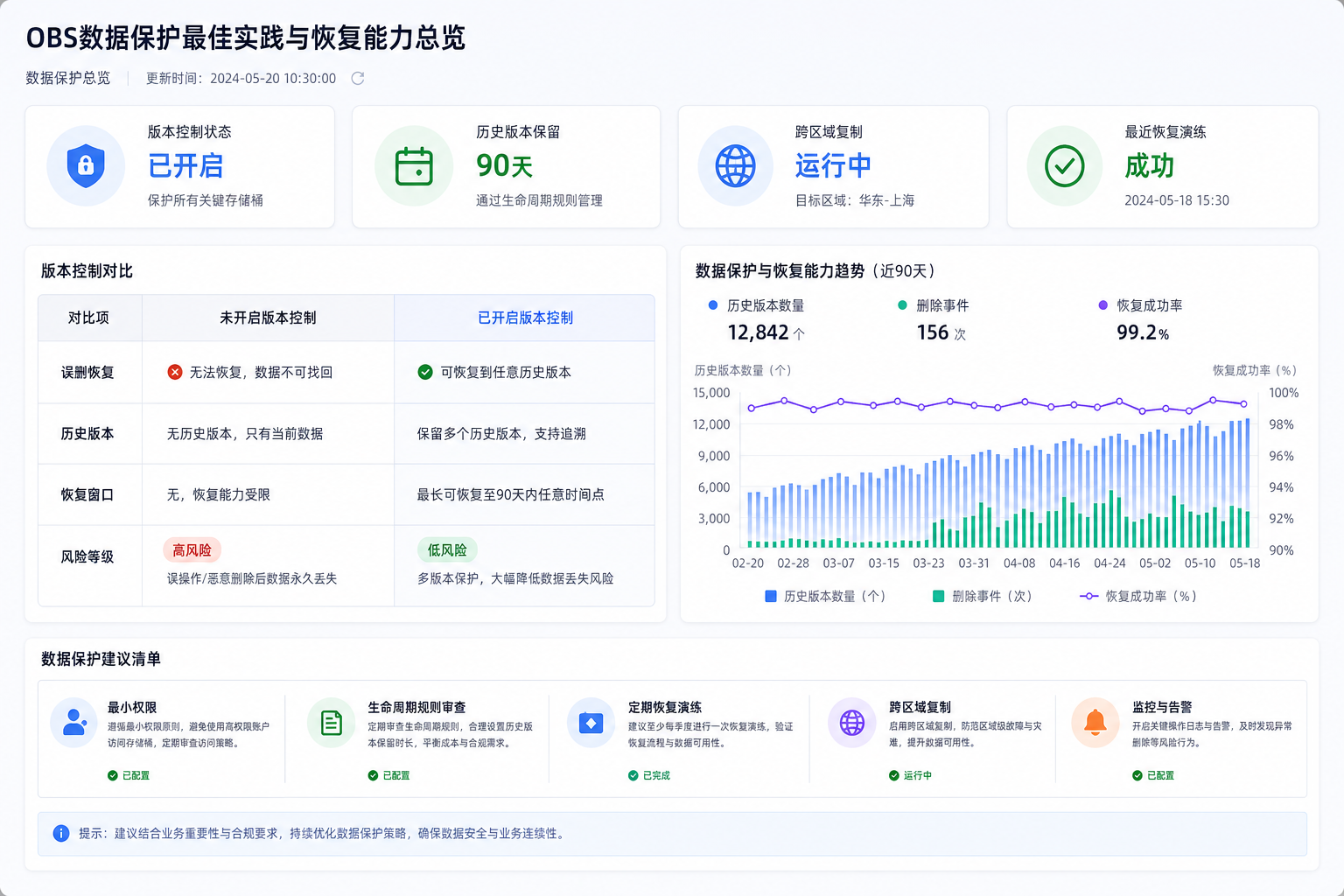Toggle the 删除事件 chart legend
The width and height of the screenshot is (1344, 896).
[x=983, y=596]
